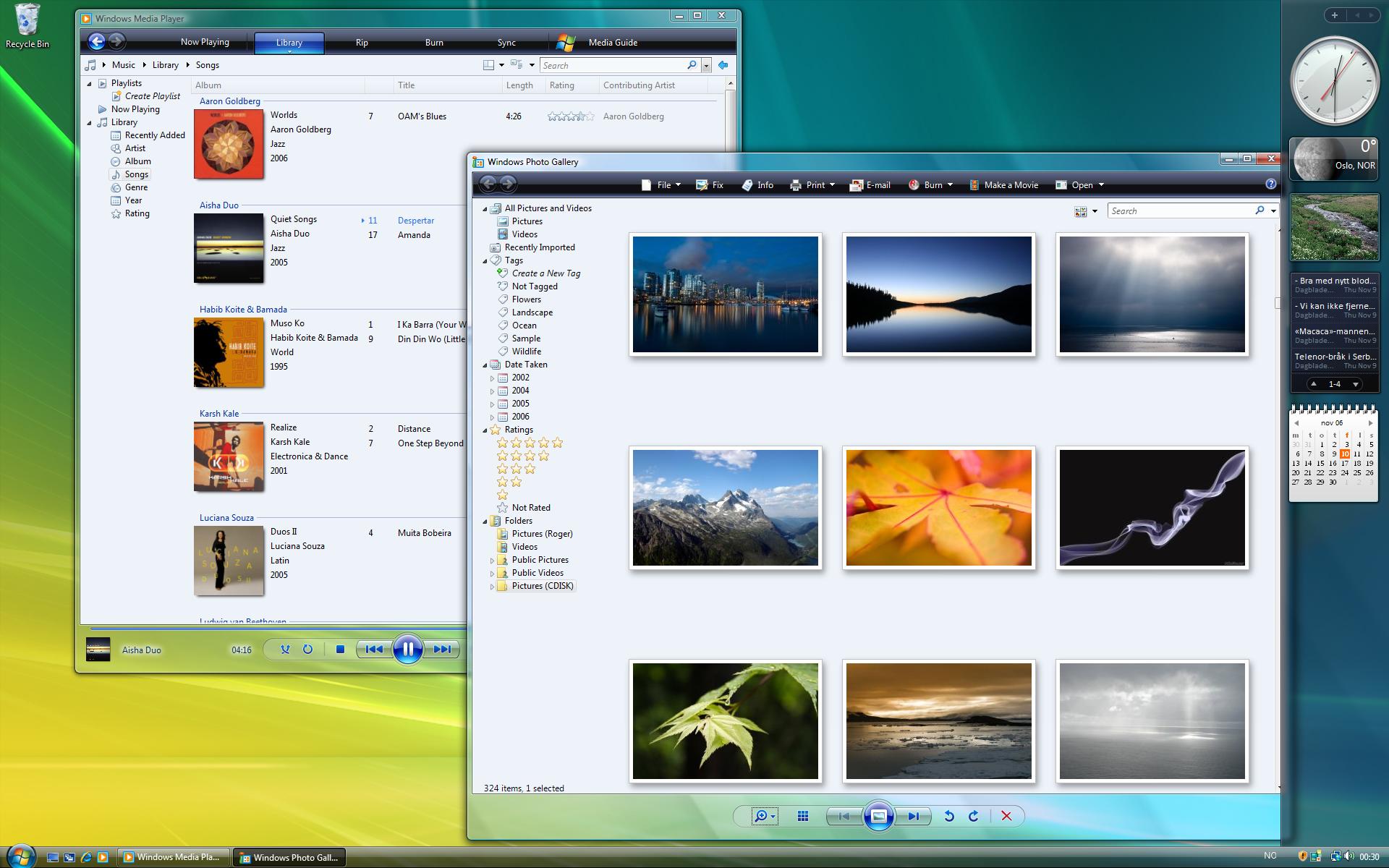Select the smoke on black photo
This screenshot has width=1389, height=868.
coord(1152,508)
